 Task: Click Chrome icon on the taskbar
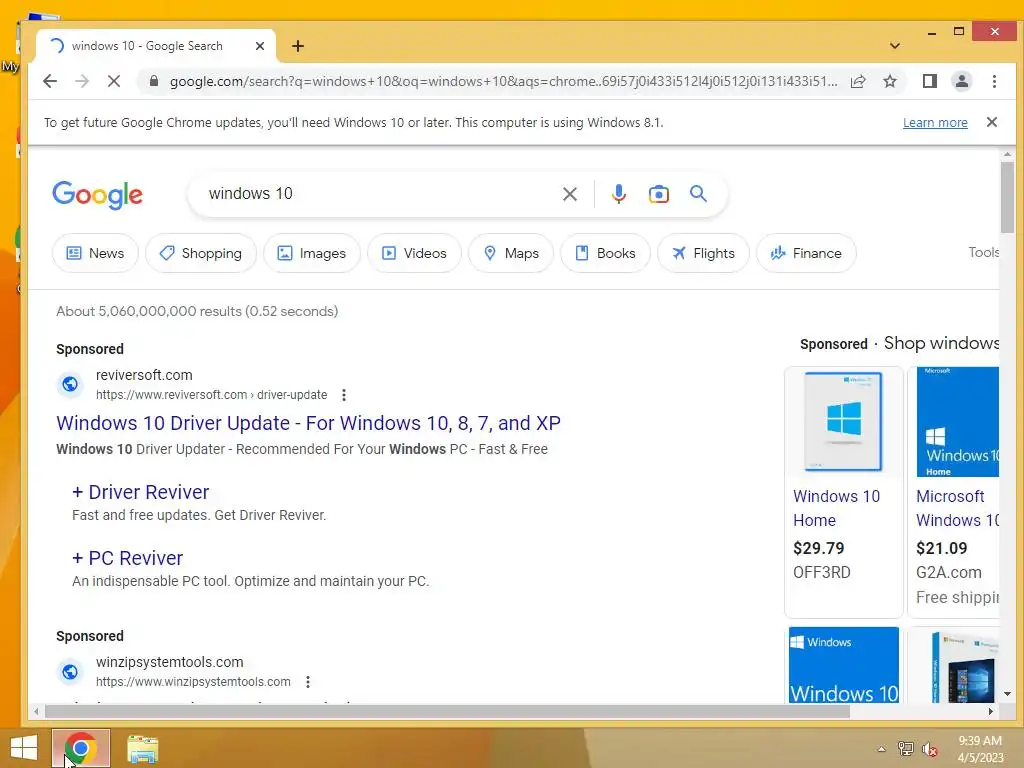coord(80,748)
